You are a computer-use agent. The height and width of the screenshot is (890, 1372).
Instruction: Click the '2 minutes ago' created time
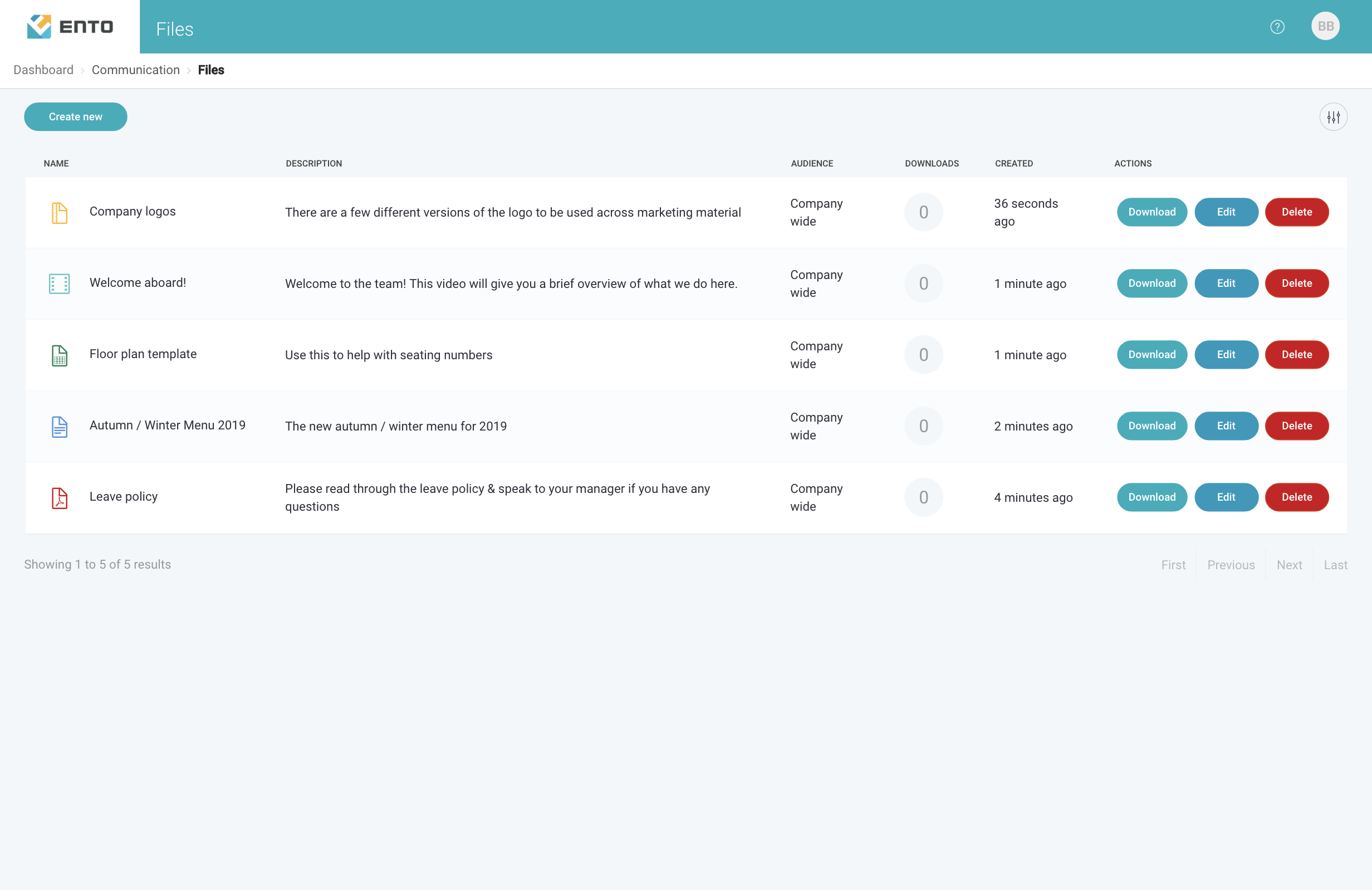coord(1033,426)
